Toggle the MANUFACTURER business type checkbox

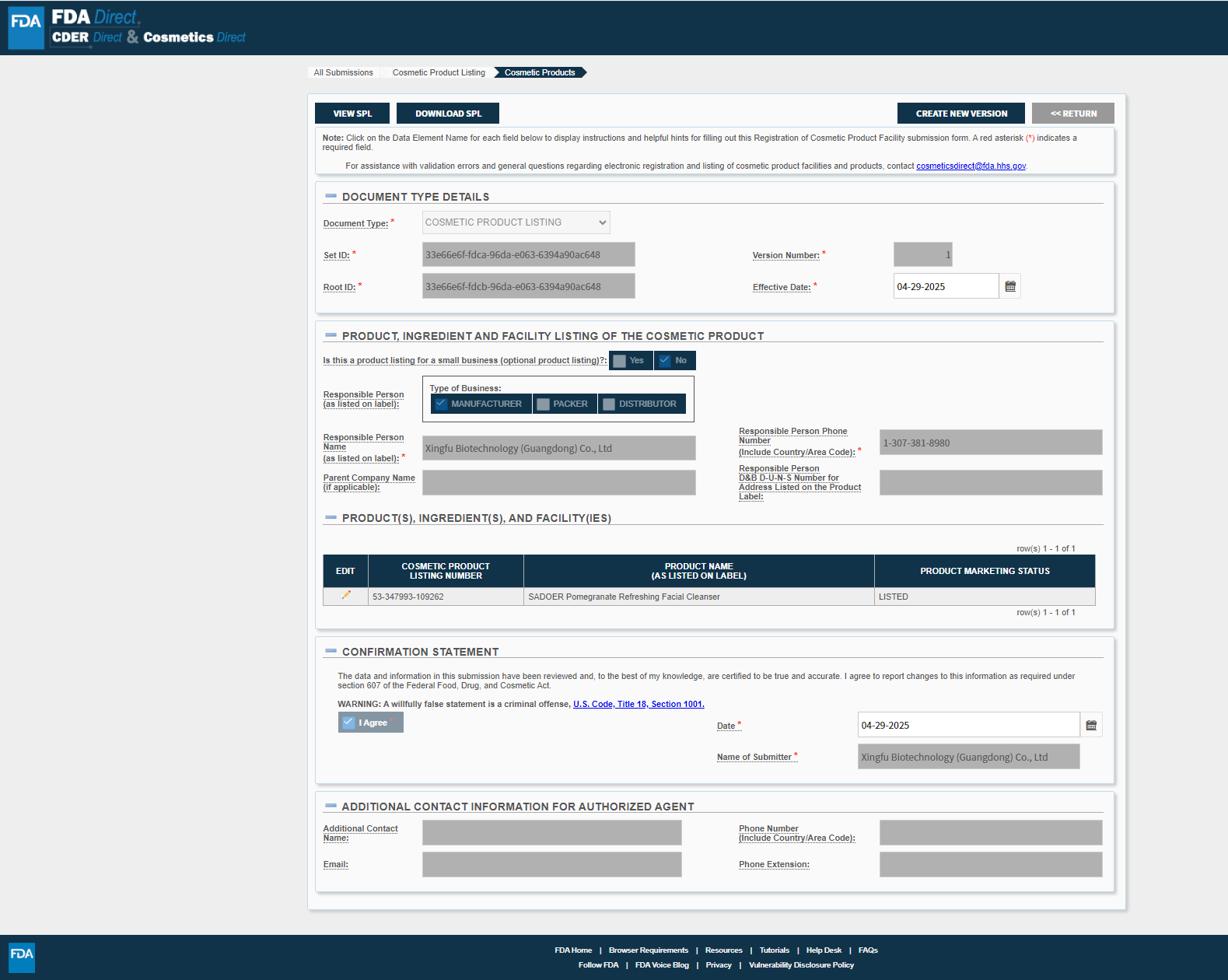pos(441,404)
